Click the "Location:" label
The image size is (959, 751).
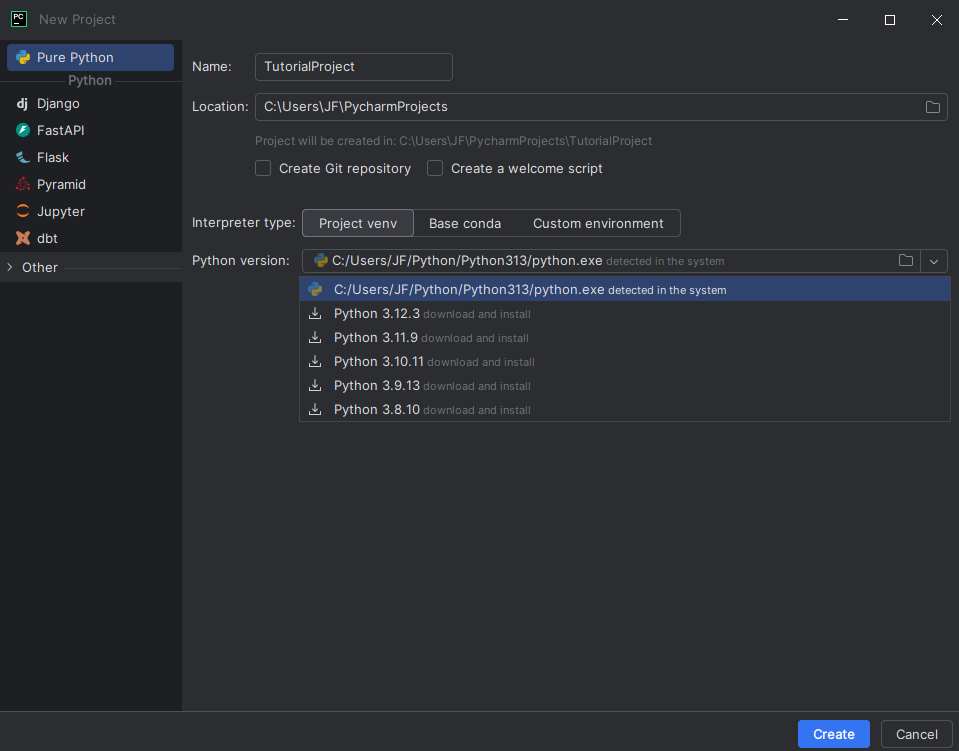pos(220,106)
